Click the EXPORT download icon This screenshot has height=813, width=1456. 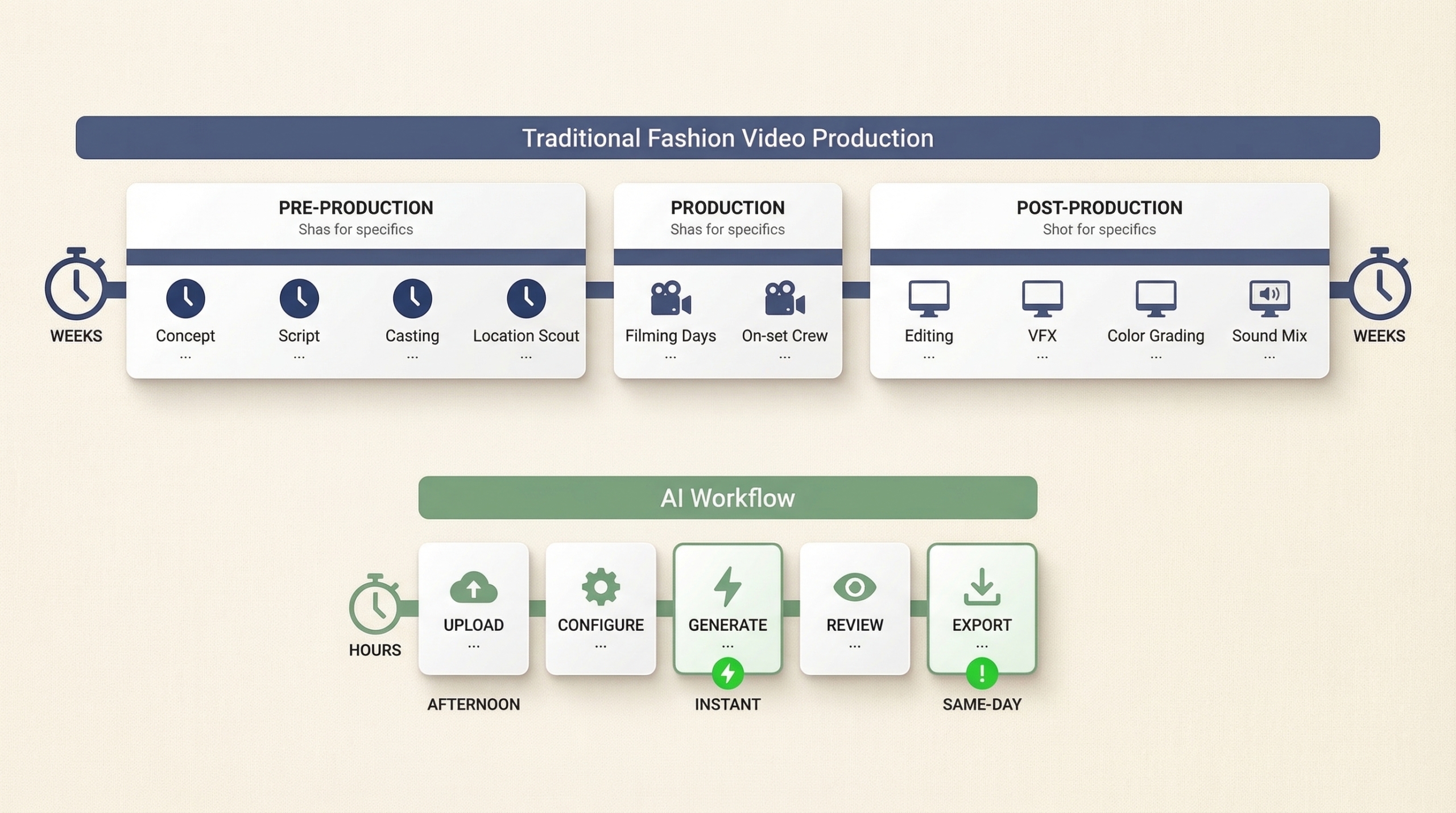982,587
